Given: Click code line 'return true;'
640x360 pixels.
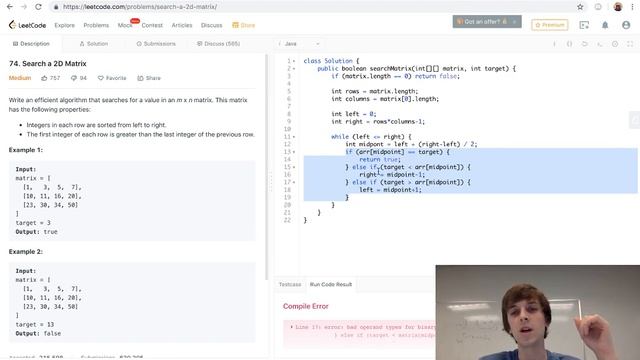Looking at the screenshot, I should (x=380, y=160).
